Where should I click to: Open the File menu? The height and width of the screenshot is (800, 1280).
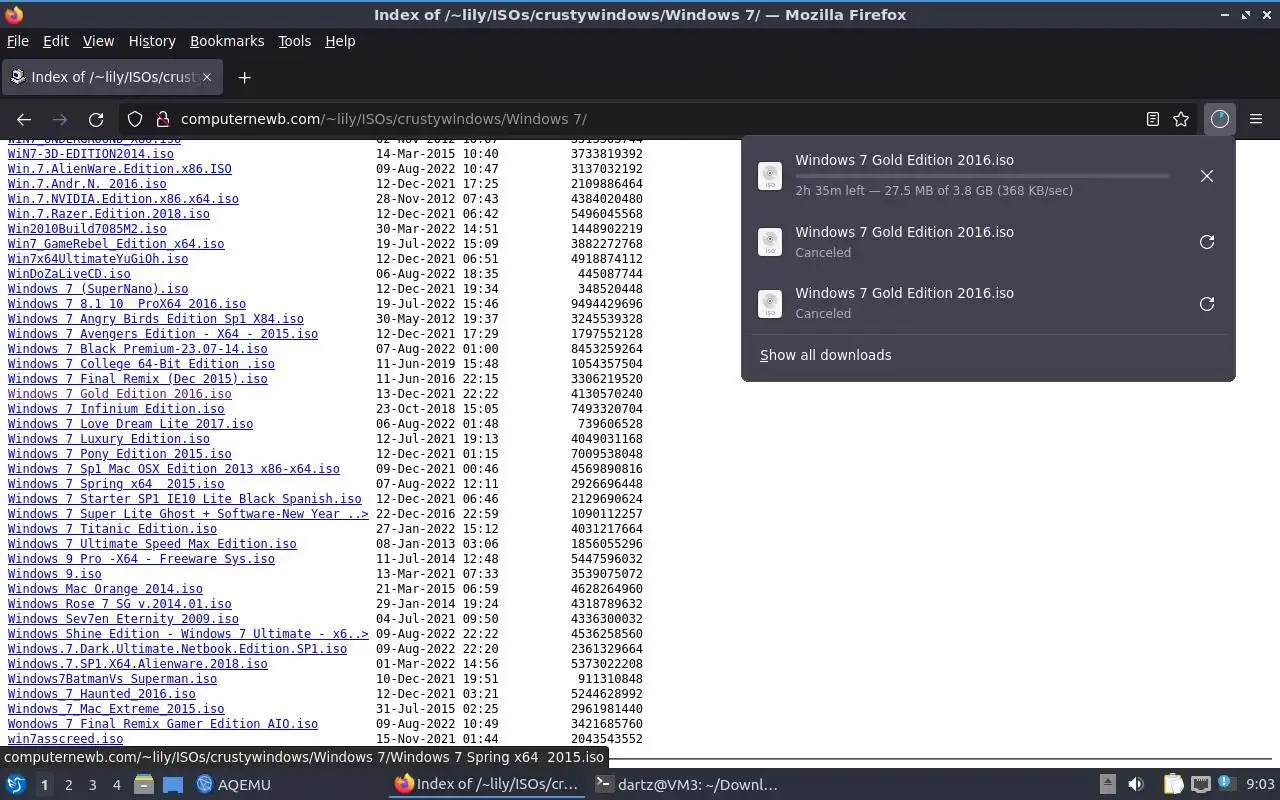pyautogui.click(x=18, y=41)
